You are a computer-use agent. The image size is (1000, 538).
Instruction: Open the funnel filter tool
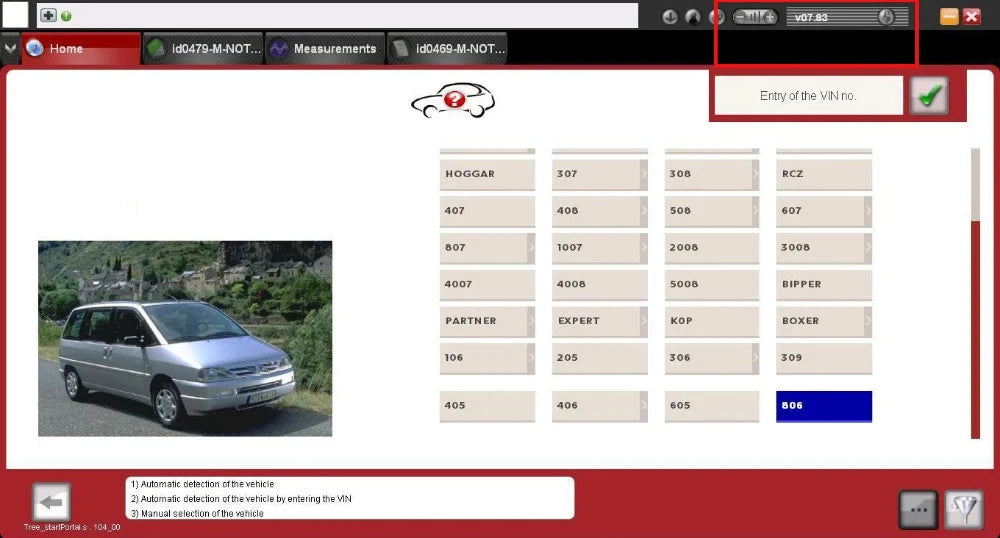(x=964, y=509)
